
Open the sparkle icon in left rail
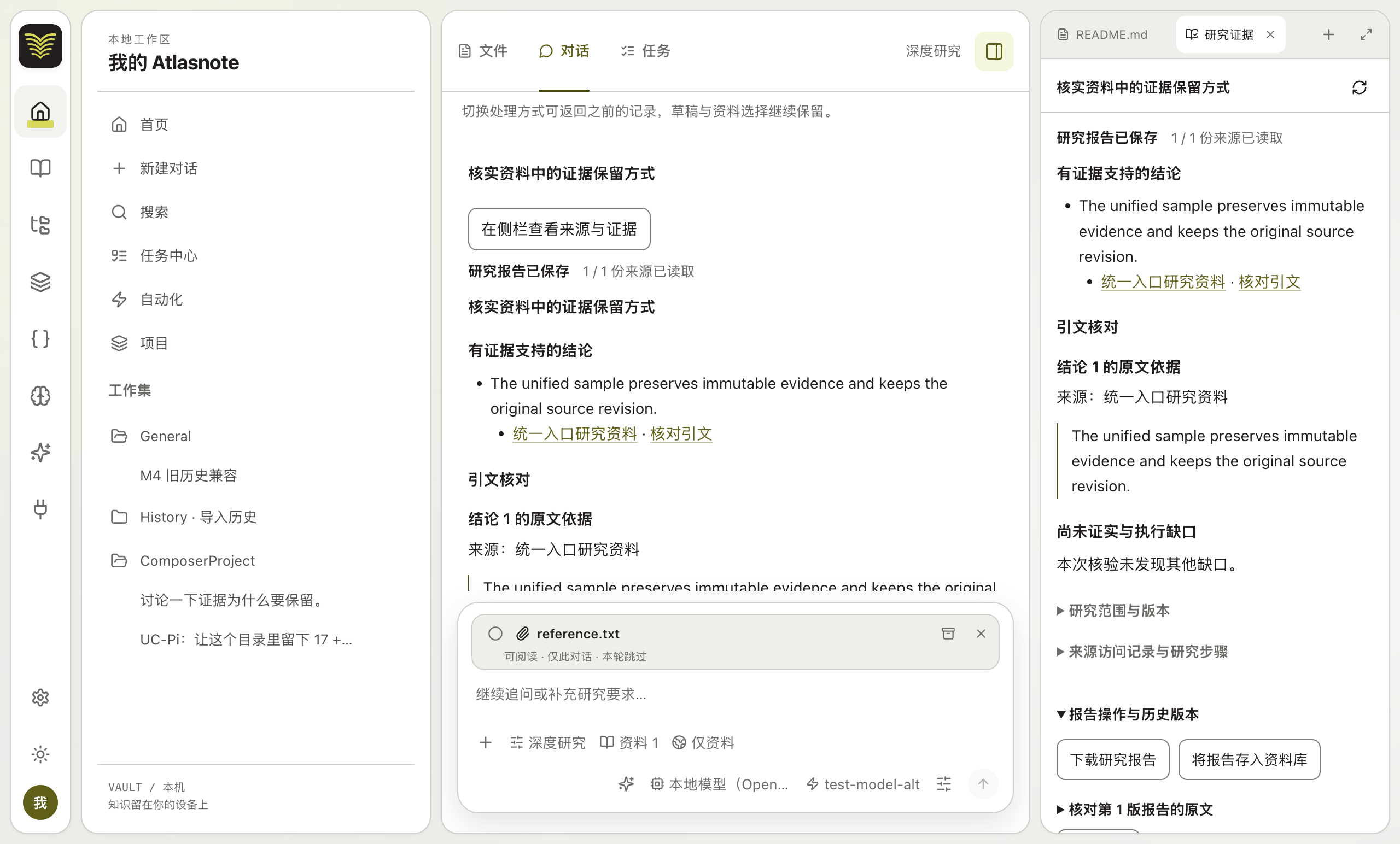coord(40,453)
